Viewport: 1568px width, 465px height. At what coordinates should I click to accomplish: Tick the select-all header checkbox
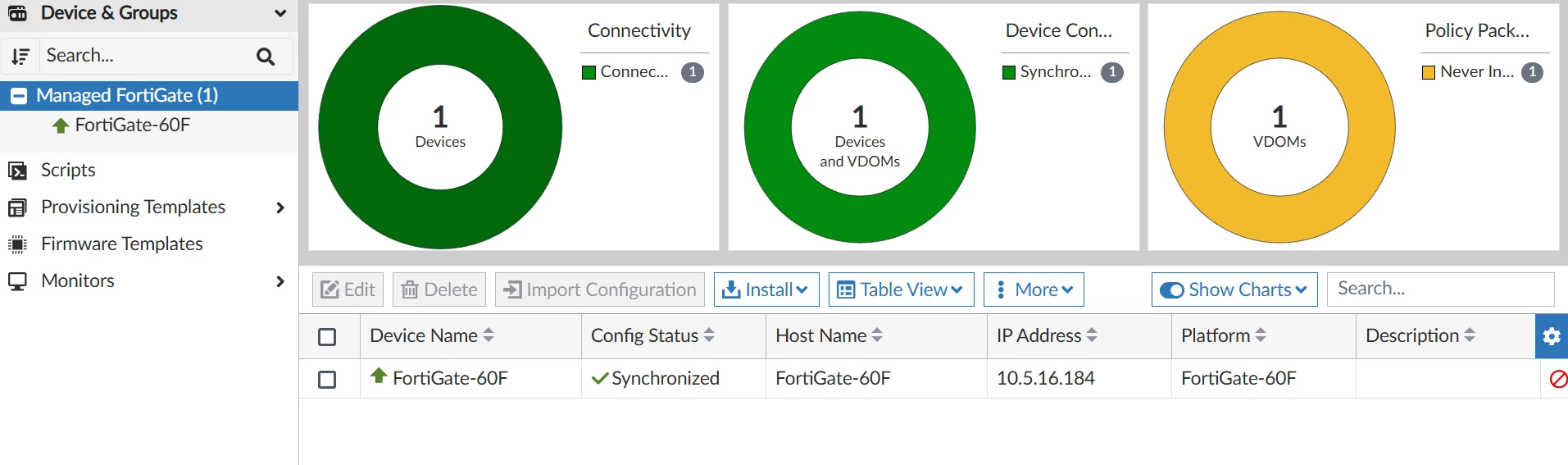(x=327, y=337)
